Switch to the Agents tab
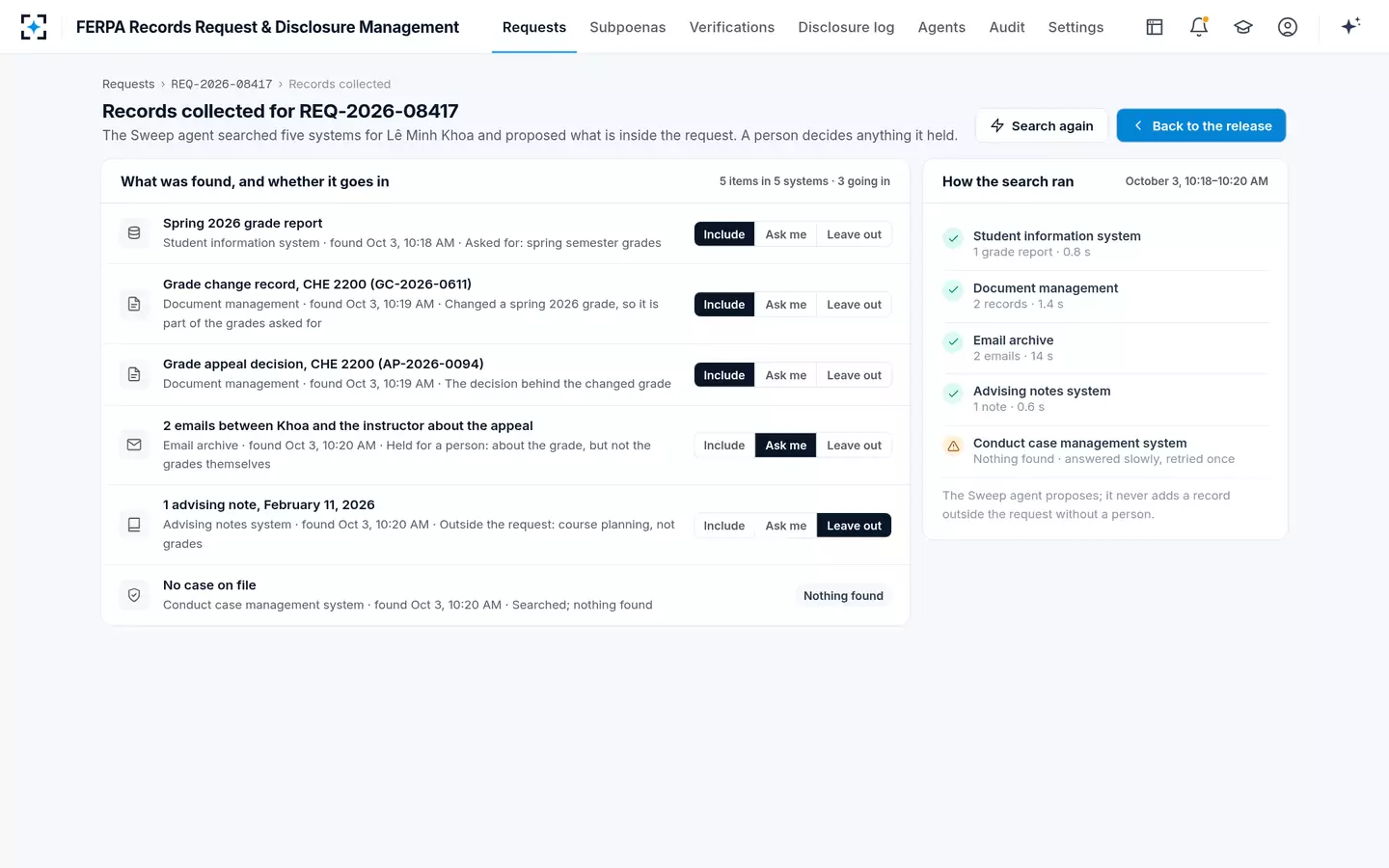 [x=941, y=27]
